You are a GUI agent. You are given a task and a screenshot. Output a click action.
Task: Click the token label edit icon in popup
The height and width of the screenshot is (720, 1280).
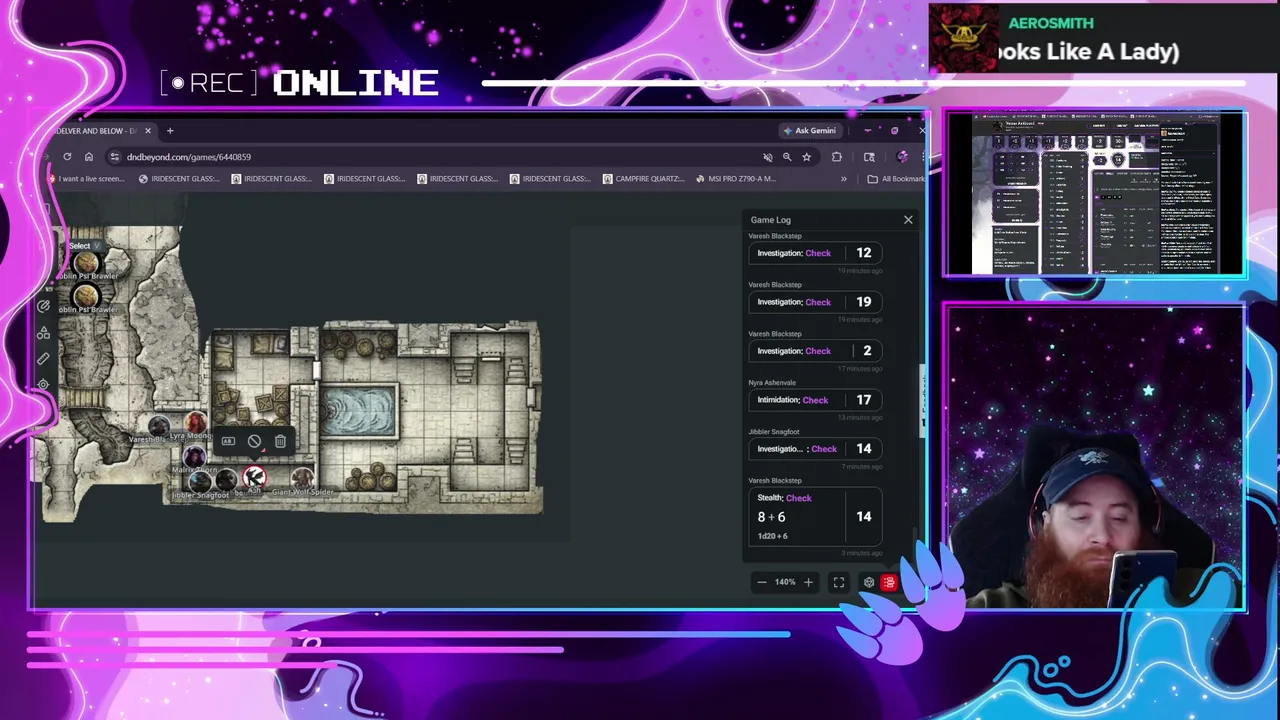click(228, 441)
